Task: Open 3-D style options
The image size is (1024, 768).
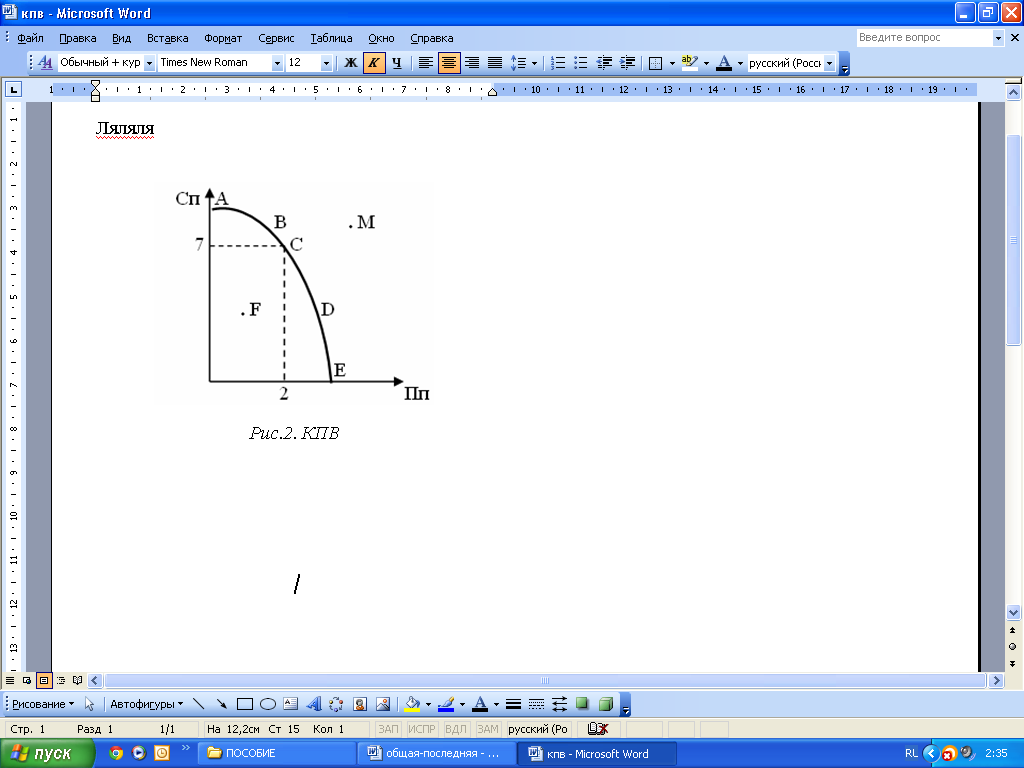Action: click(x=605, y=704)
